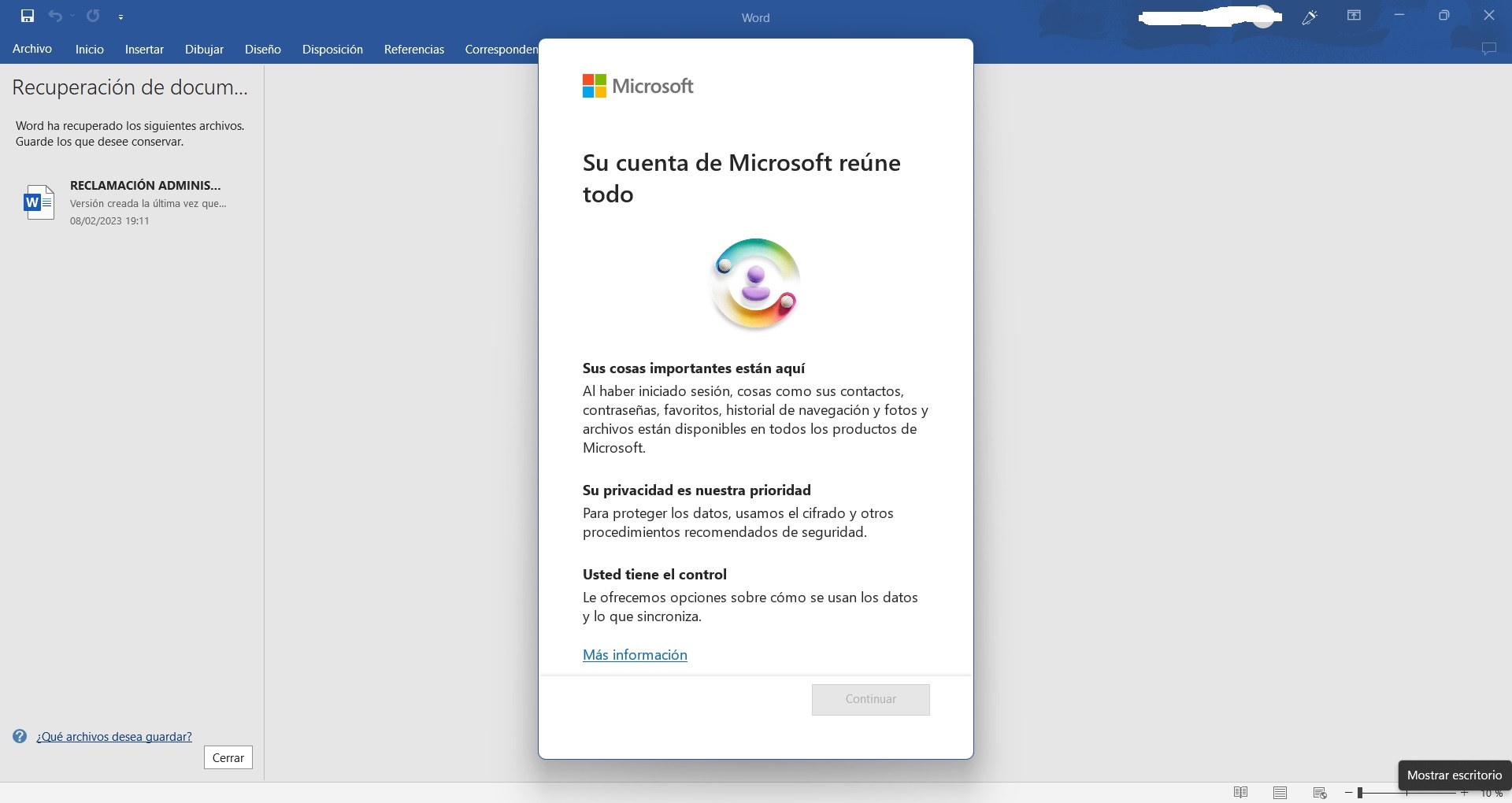The width and height of the screenshot is (1512, 803).
Task: Close the Word window
Action: coord(1489,16)
